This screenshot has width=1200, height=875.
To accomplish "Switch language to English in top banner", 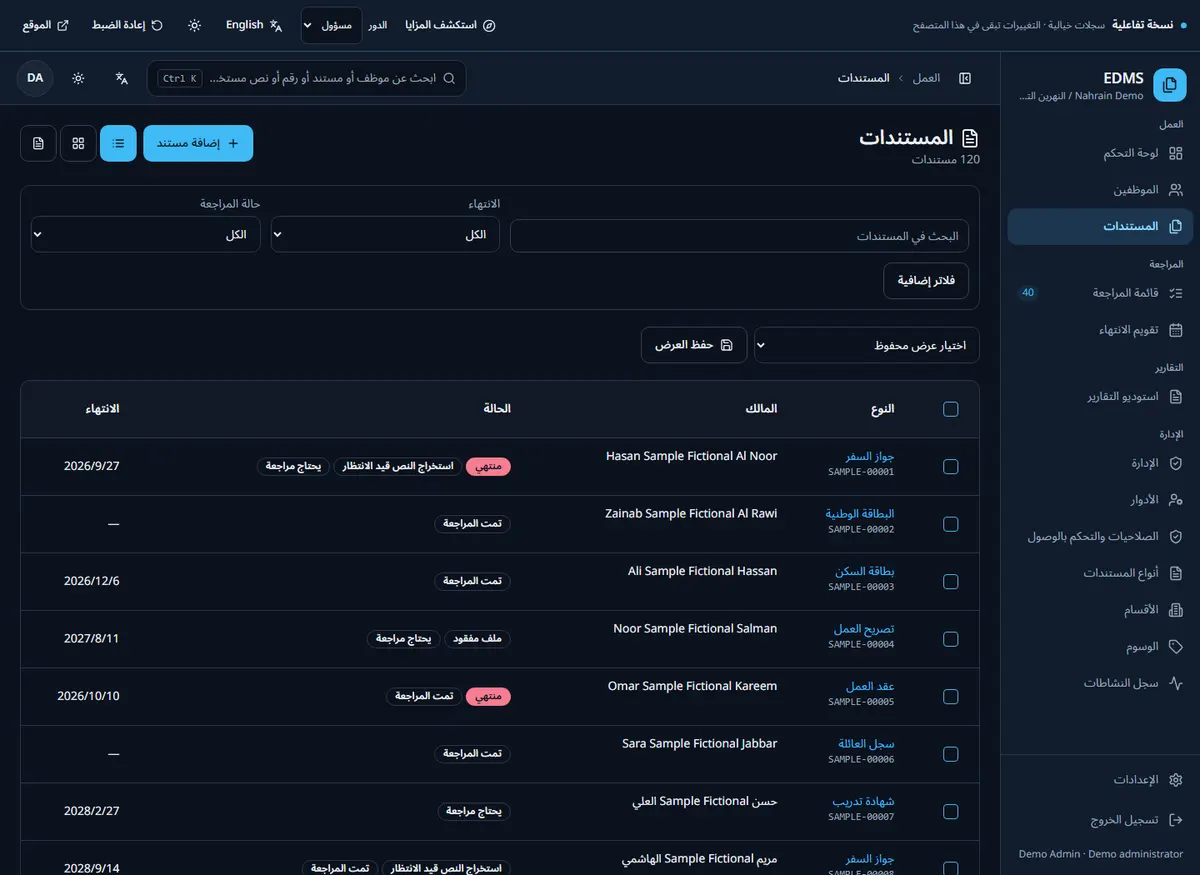I will tap(254, 25).
